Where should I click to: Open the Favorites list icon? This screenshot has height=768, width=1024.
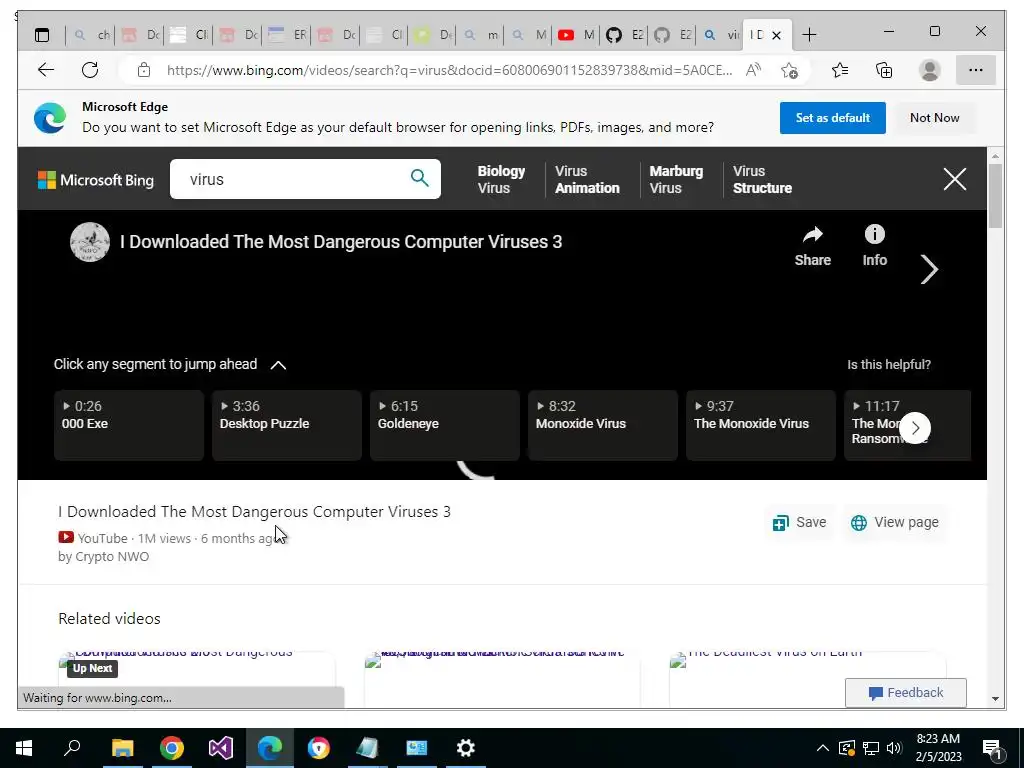(x=840, y=70)
